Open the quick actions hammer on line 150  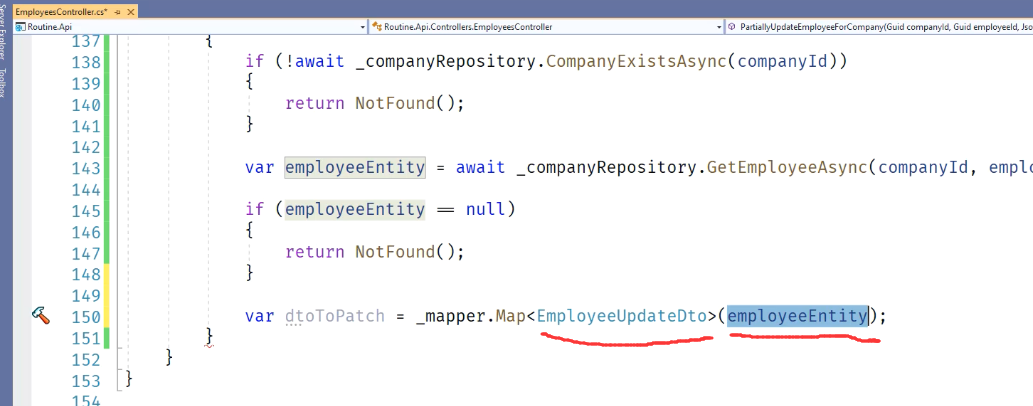click(x=41, y=316)
